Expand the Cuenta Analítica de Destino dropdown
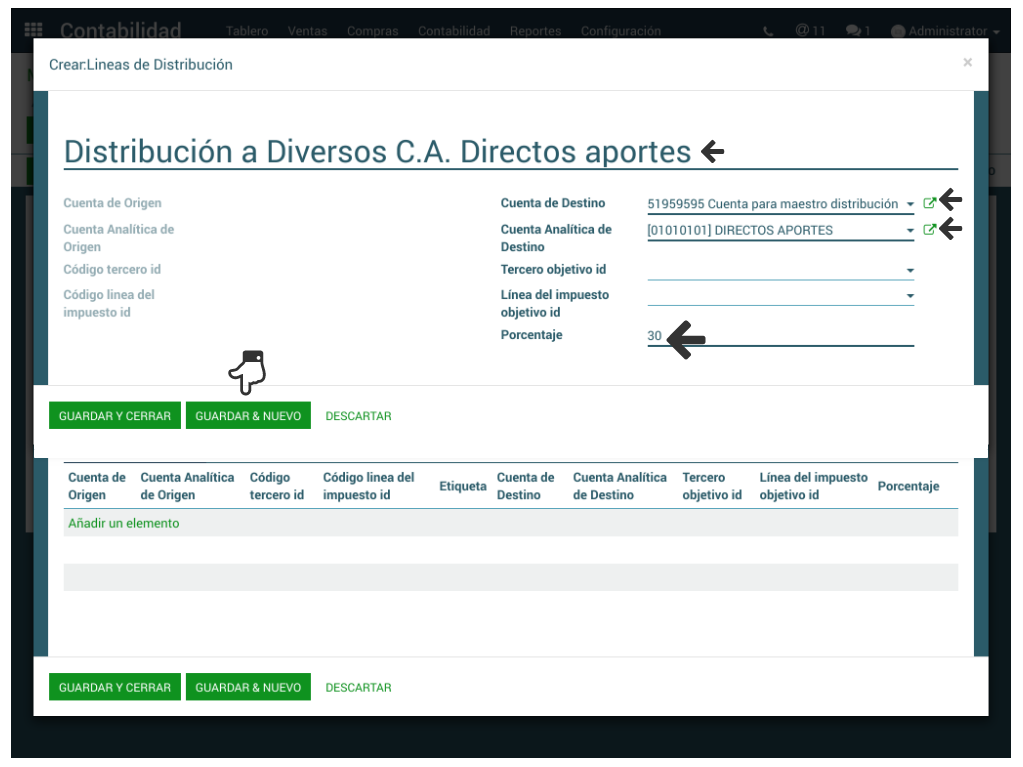1023x767 pixels. pos(910,231)
